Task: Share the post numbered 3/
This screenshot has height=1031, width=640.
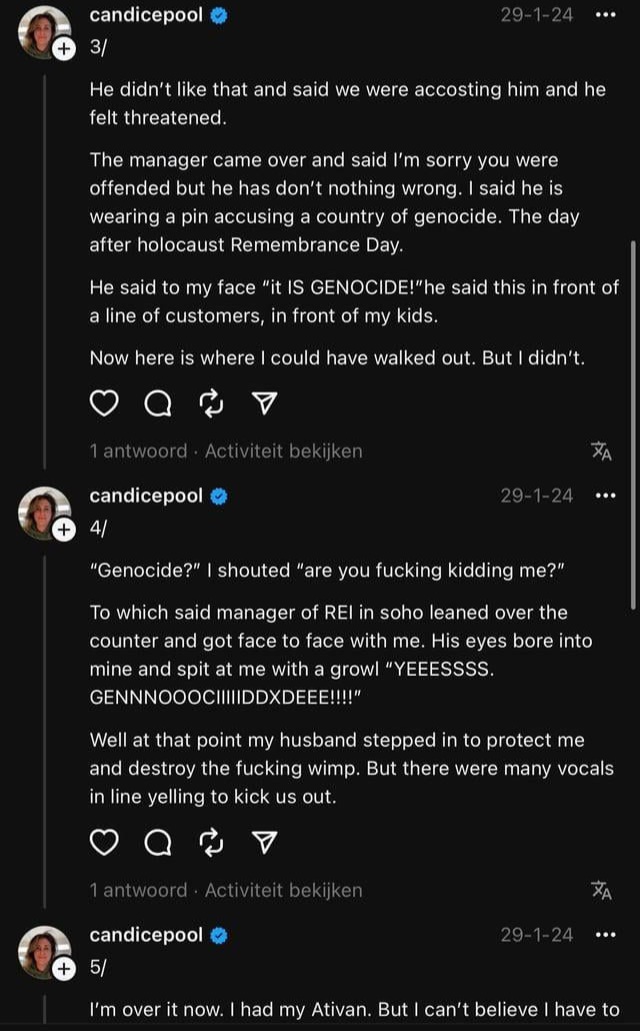Action: [264, 403]
